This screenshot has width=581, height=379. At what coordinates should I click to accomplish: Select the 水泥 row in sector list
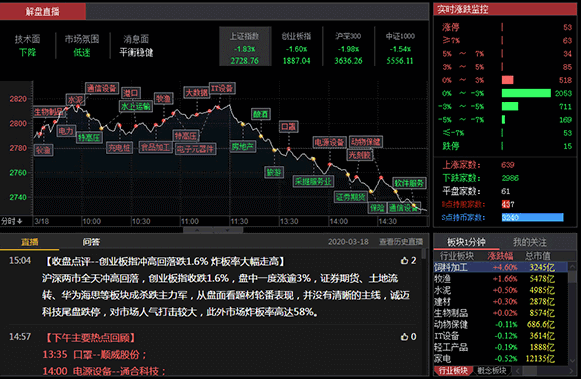click(500, 290)
